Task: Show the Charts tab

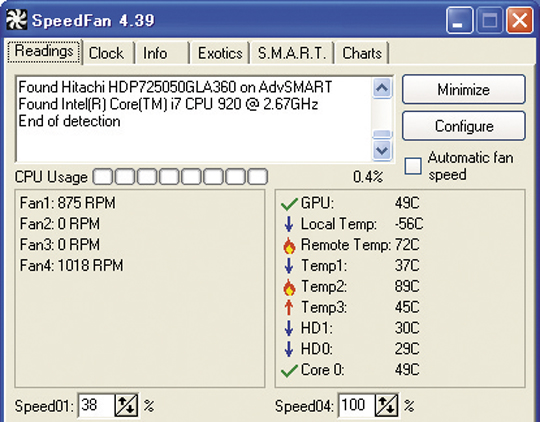Action: pos(362,53)
